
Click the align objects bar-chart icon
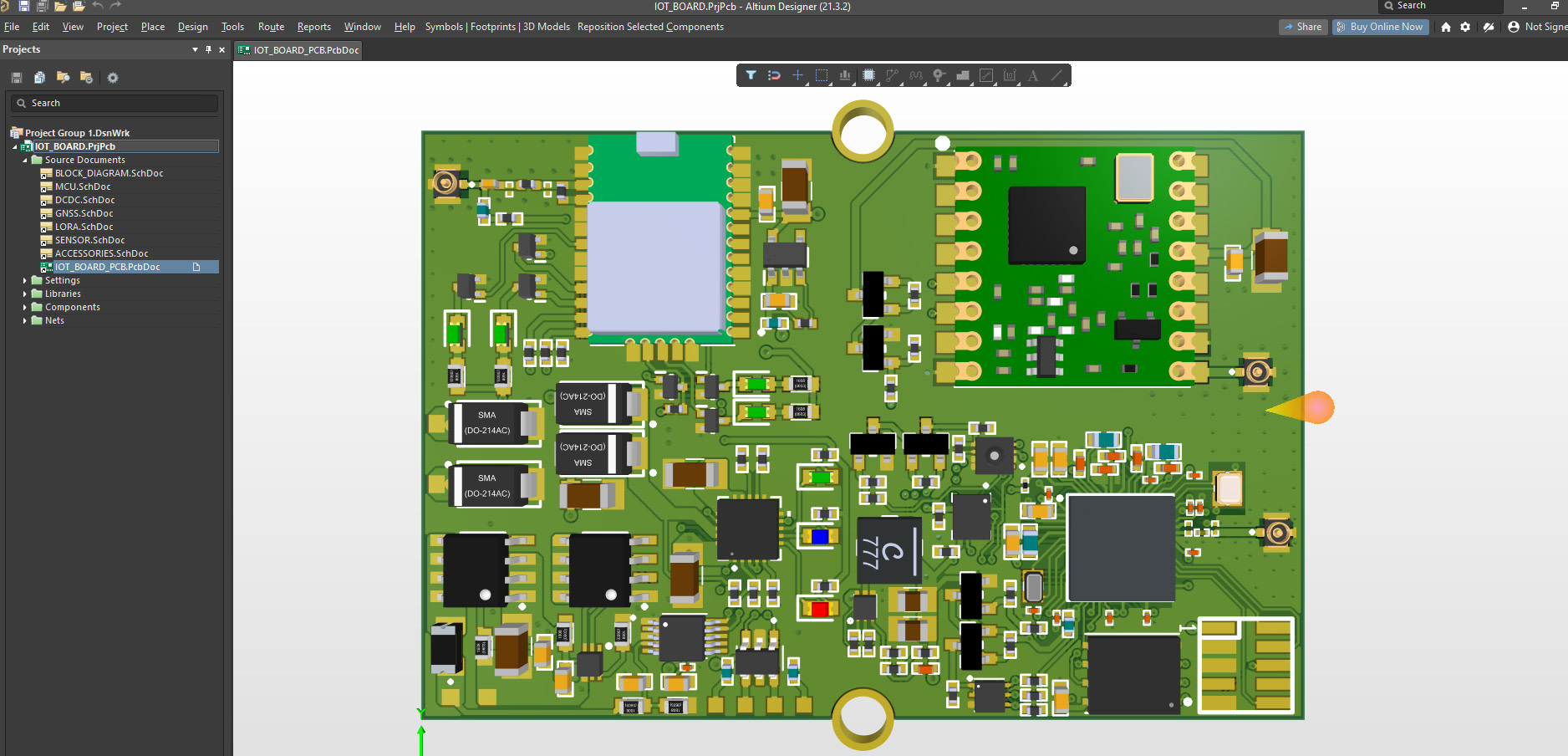tap(845, 76)
